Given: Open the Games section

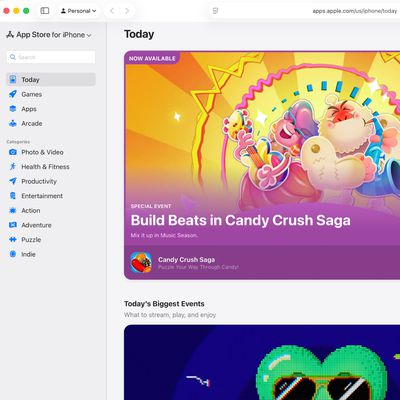Looking at the screenshot, I should (x=51, y=94).
